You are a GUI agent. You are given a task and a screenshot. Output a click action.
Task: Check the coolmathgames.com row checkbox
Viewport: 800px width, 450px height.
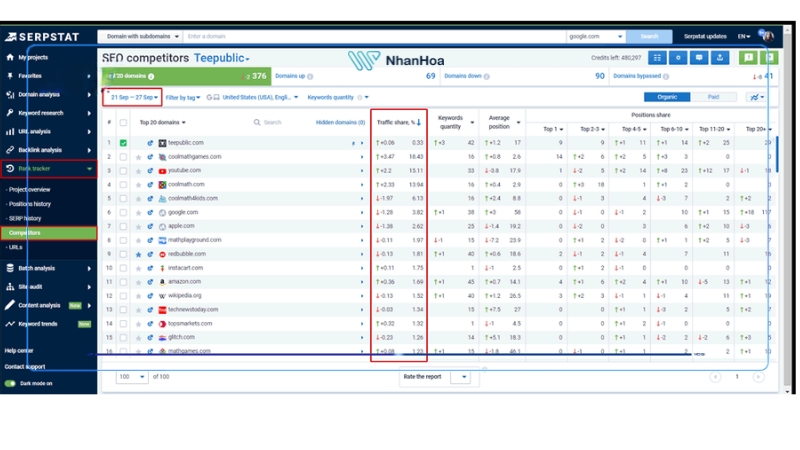[123, 157]
